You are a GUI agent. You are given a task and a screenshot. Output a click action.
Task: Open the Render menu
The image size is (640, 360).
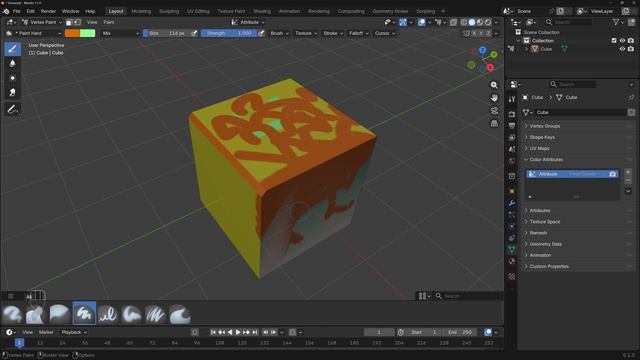[48, 11]
